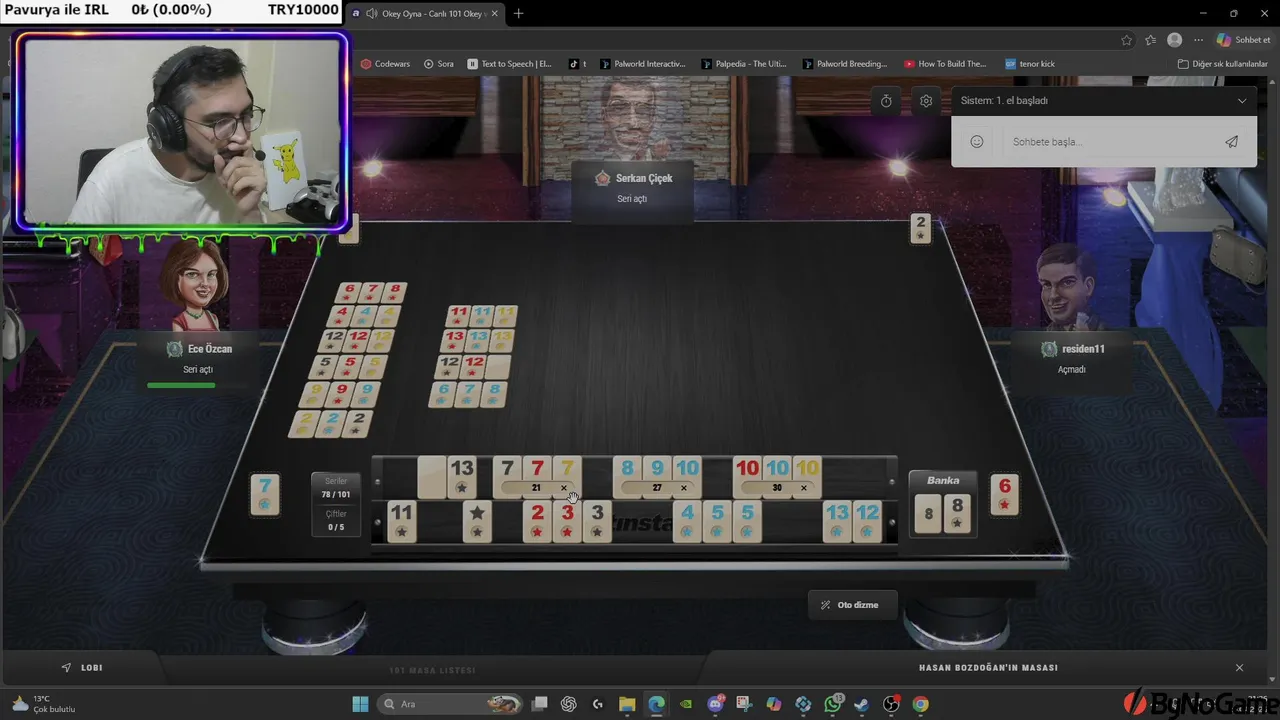1280x720 pixels.
Task: Add page to favorites star
Action: [1127, 40]
